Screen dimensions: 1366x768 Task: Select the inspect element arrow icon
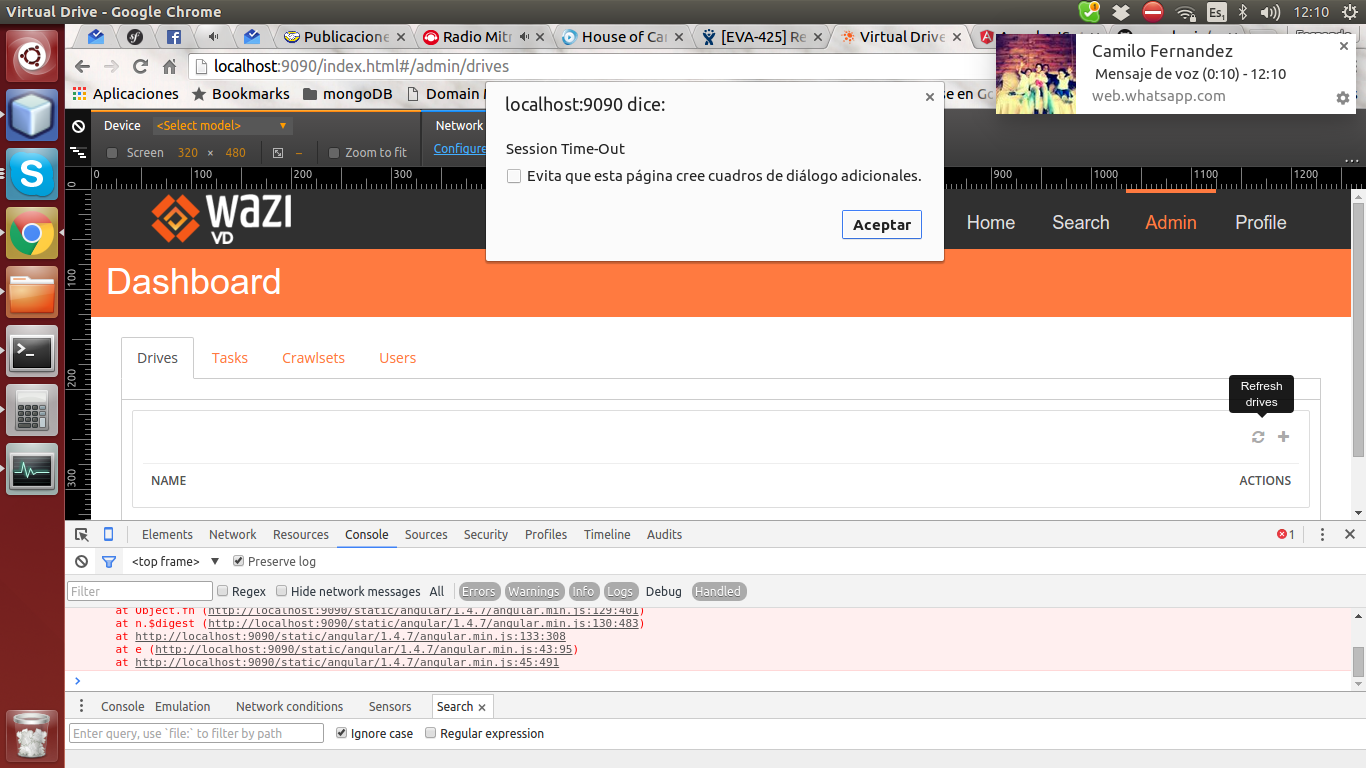(82, 534)
